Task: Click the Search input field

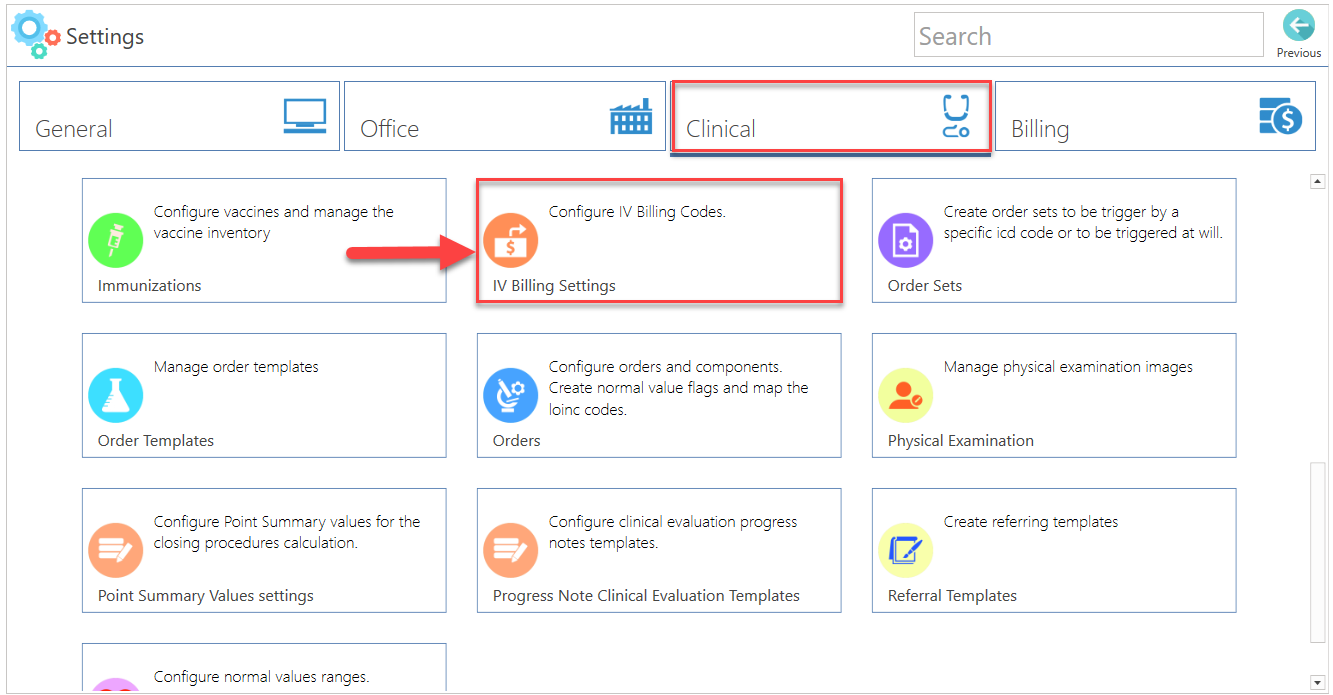Action: pos(1089,36)
